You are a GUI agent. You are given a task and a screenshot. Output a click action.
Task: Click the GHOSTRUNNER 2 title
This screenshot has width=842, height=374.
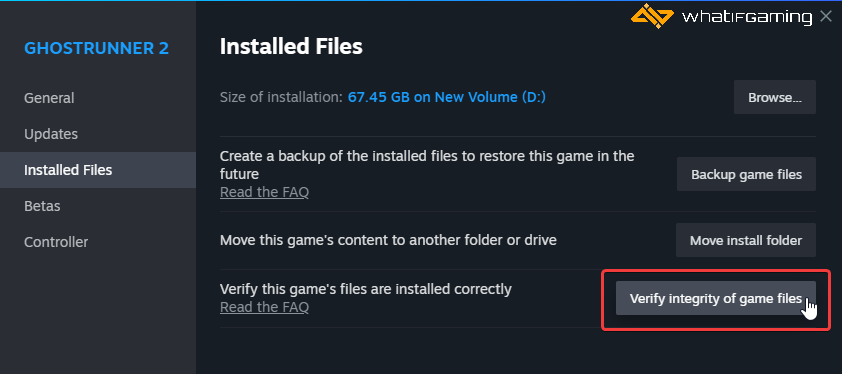point(97,49)
